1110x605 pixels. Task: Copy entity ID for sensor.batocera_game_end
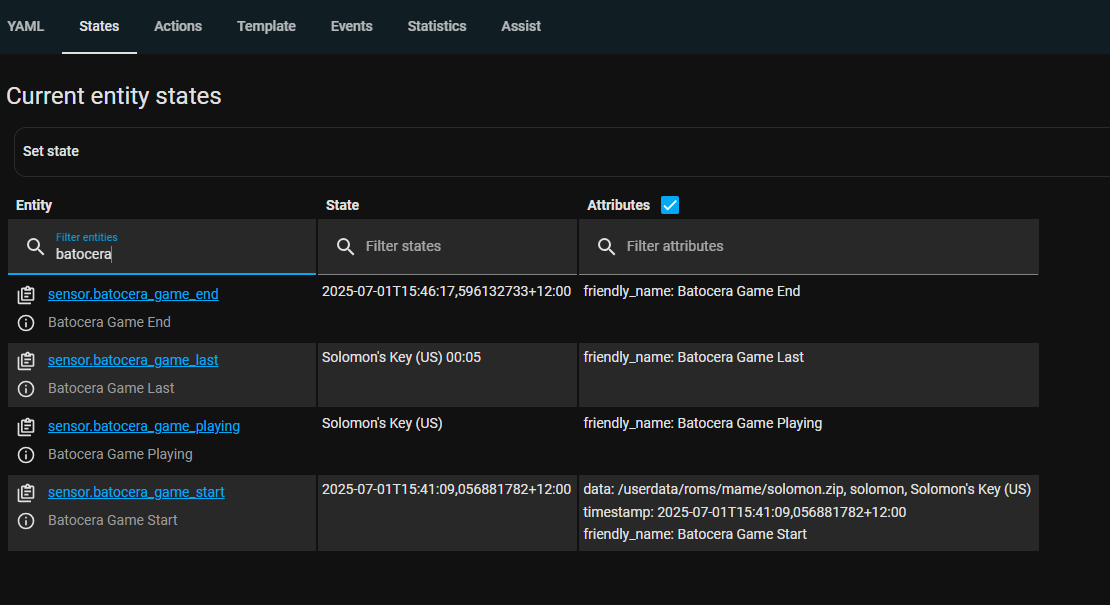tap(26, 294)
